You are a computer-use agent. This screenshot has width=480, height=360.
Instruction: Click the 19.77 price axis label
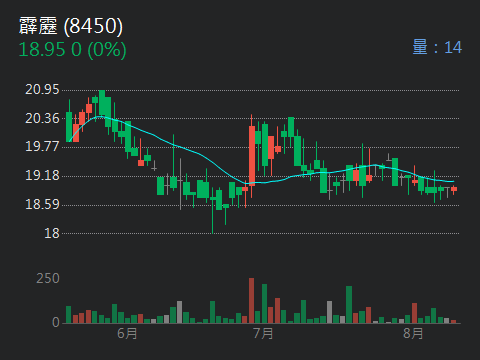point(42,147)
